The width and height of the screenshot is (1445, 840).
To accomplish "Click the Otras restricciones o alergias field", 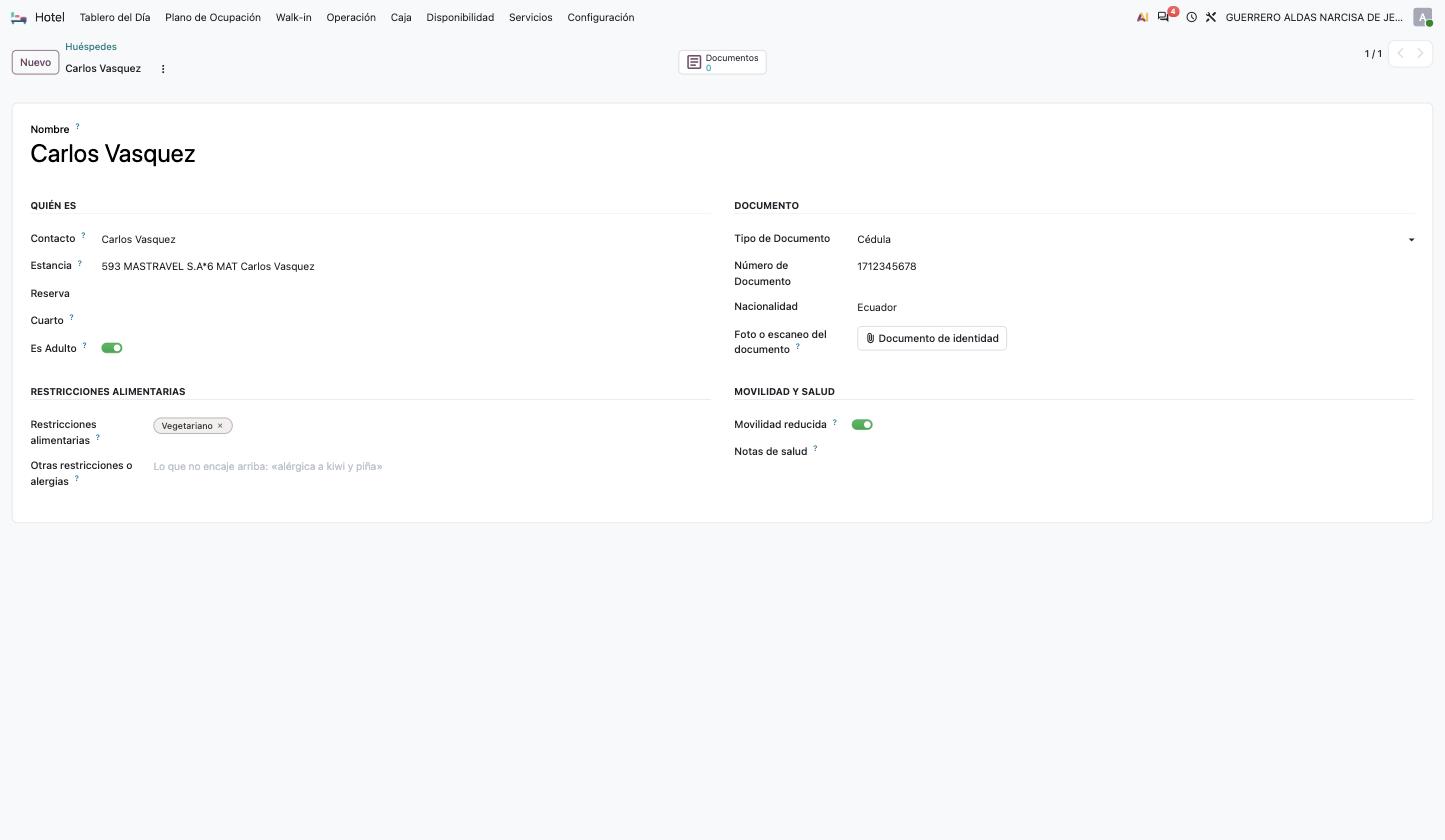I will coord(431,467).
